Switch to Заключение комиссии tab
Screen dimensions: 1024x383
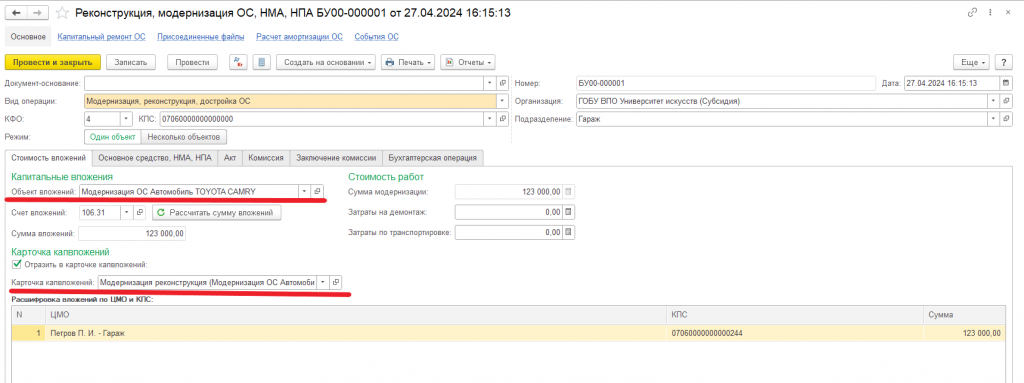click(336, 158)
